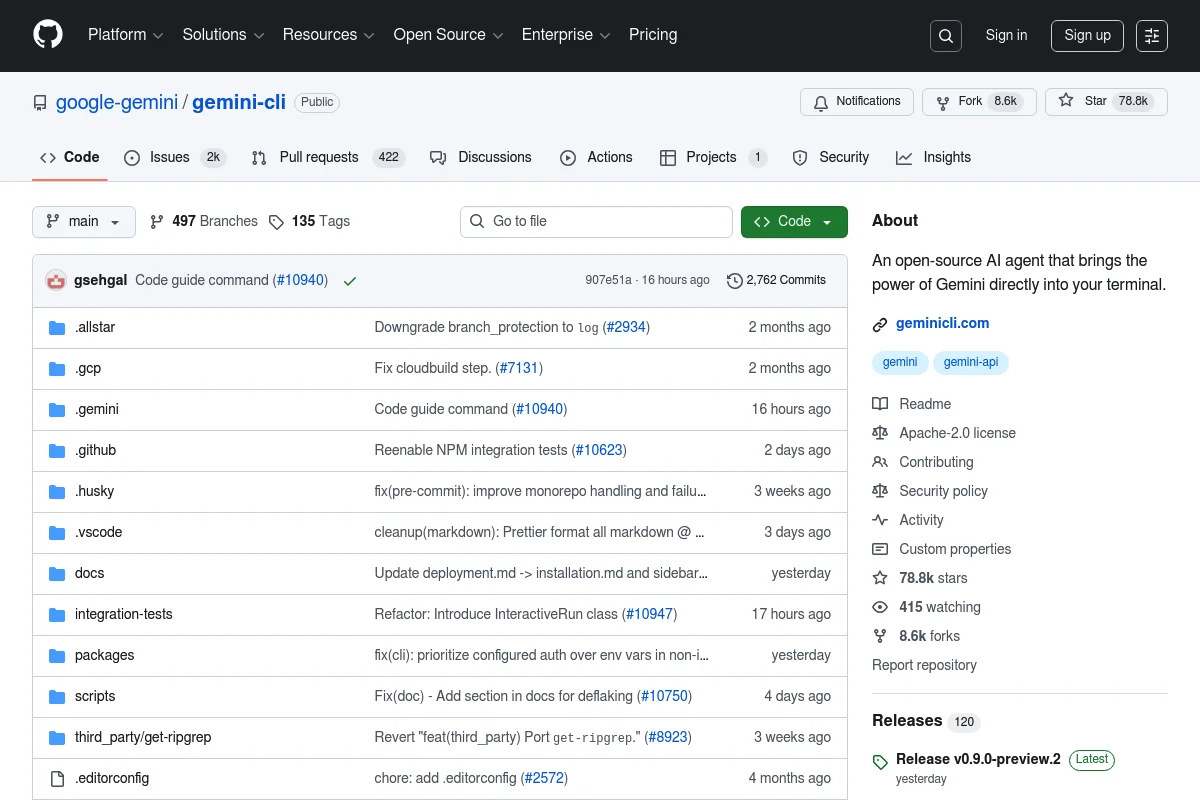
Task: Click the green commit status checkmark
Action: pos(349,281)
